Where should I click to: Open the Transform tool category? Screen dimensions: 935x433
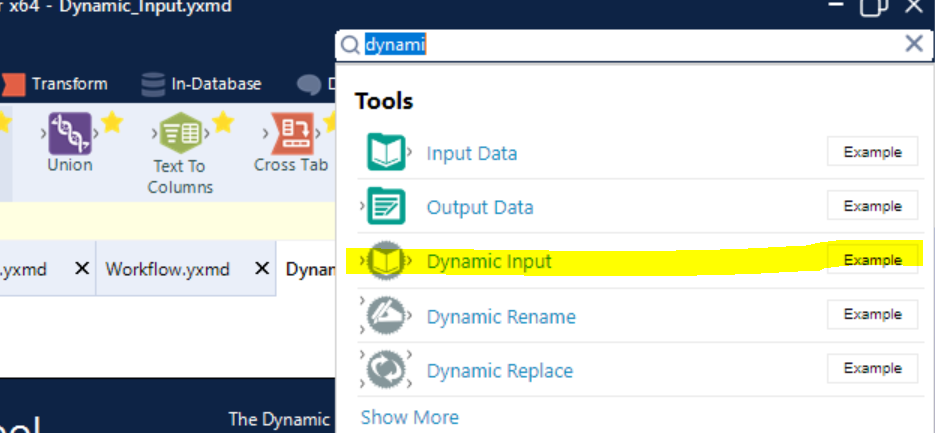coord(55,84)
